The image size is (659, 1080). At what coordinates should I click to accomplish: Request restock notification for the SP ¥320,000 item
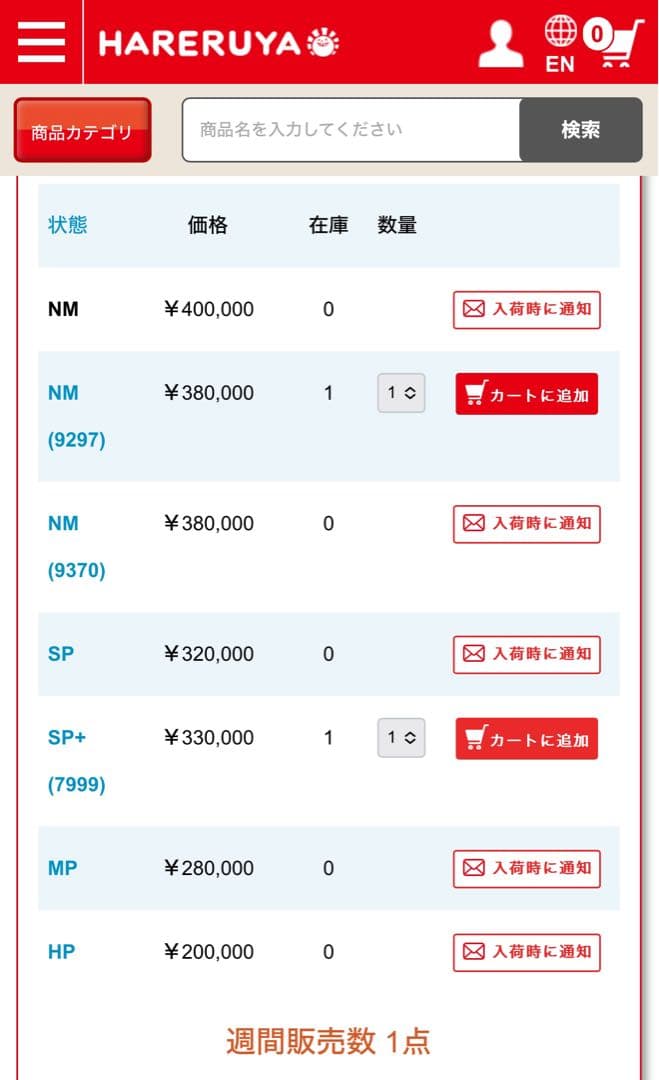coord(526,654)
